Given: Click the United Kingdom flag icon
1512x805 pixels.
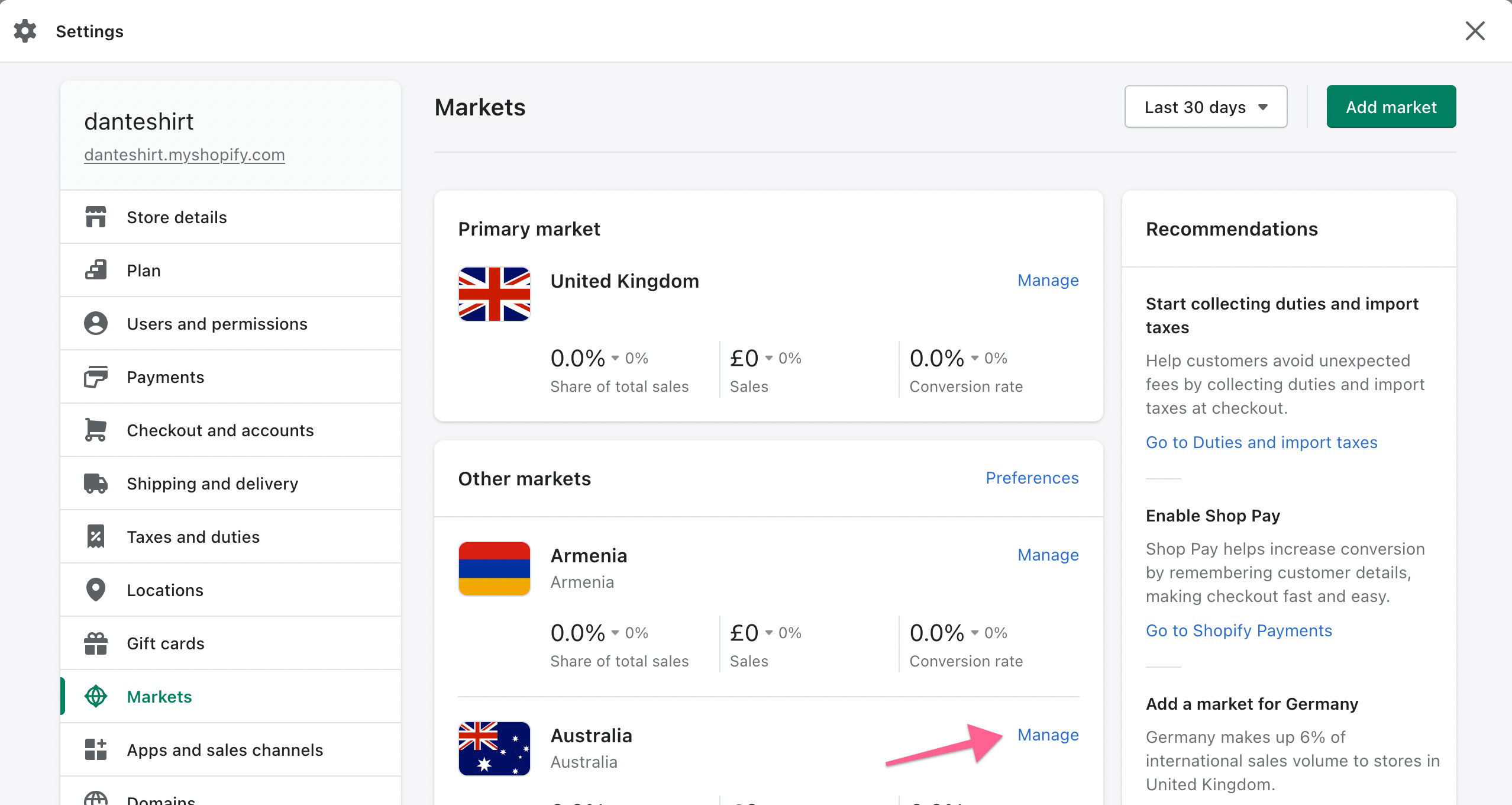Looking at the screenshot, I should (495, 294).
